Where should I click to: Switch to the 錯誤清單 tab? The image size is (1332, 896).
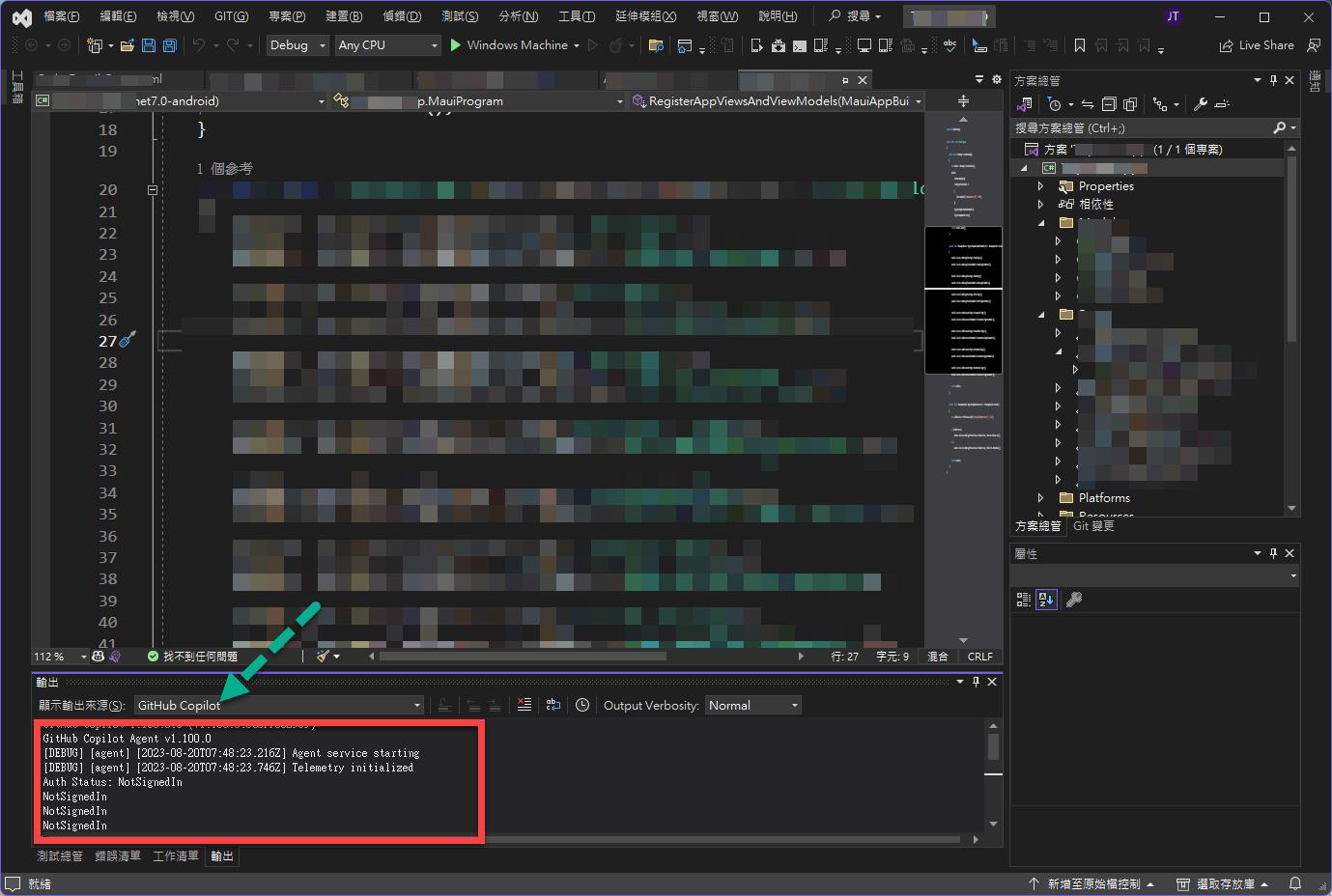[x=118, y=855]
